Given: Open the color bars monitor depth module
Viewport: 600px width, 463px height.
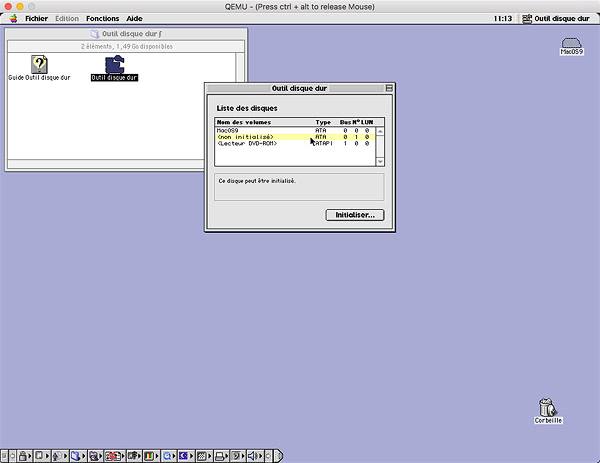Looking at the screenshot, I should tap(150, 456).
